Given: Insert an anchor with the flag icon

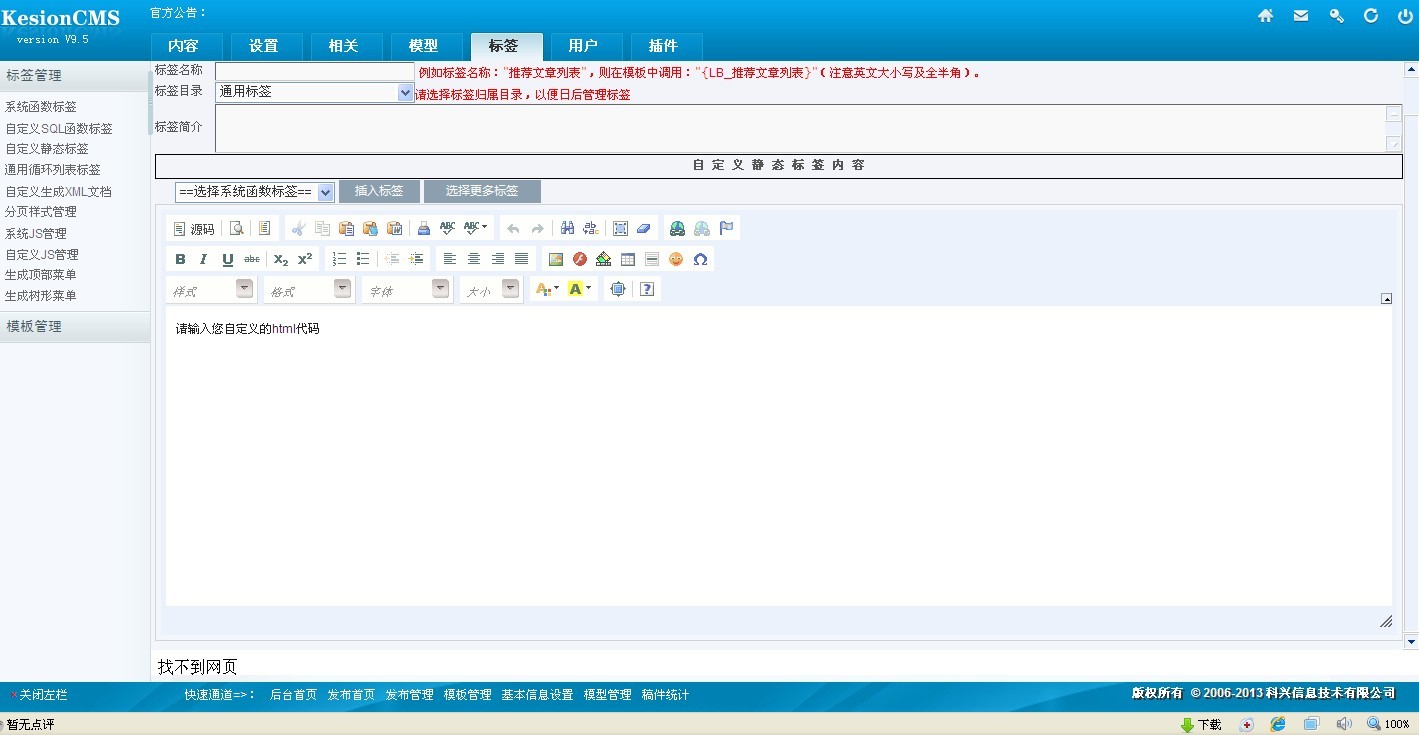Looking at the screenshot, I should pos(727,229).
